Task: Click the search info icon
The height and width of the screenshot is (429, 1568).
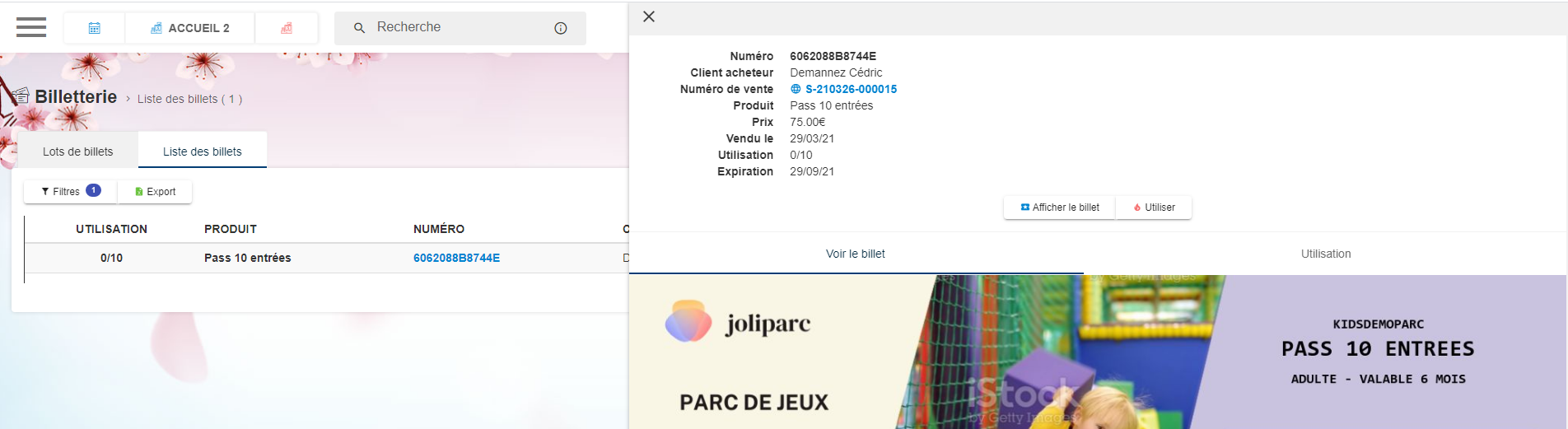Action: click(x=561, y=28)
